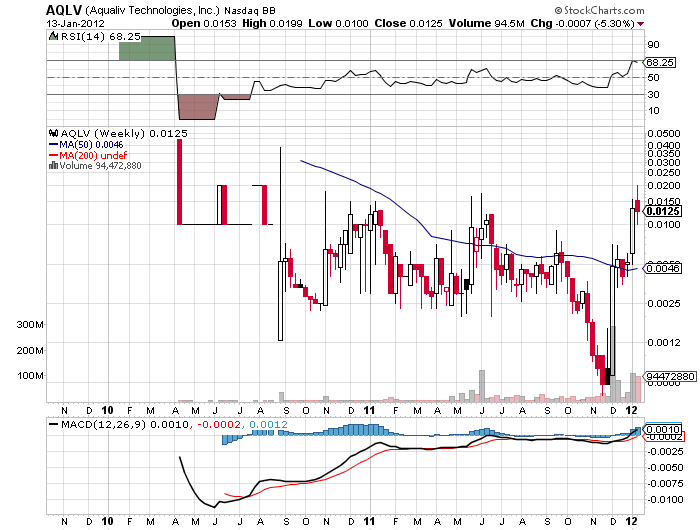Click the 0.0500 price axis label
Viewport: 700px width, 530px height.
coord(664,134)
